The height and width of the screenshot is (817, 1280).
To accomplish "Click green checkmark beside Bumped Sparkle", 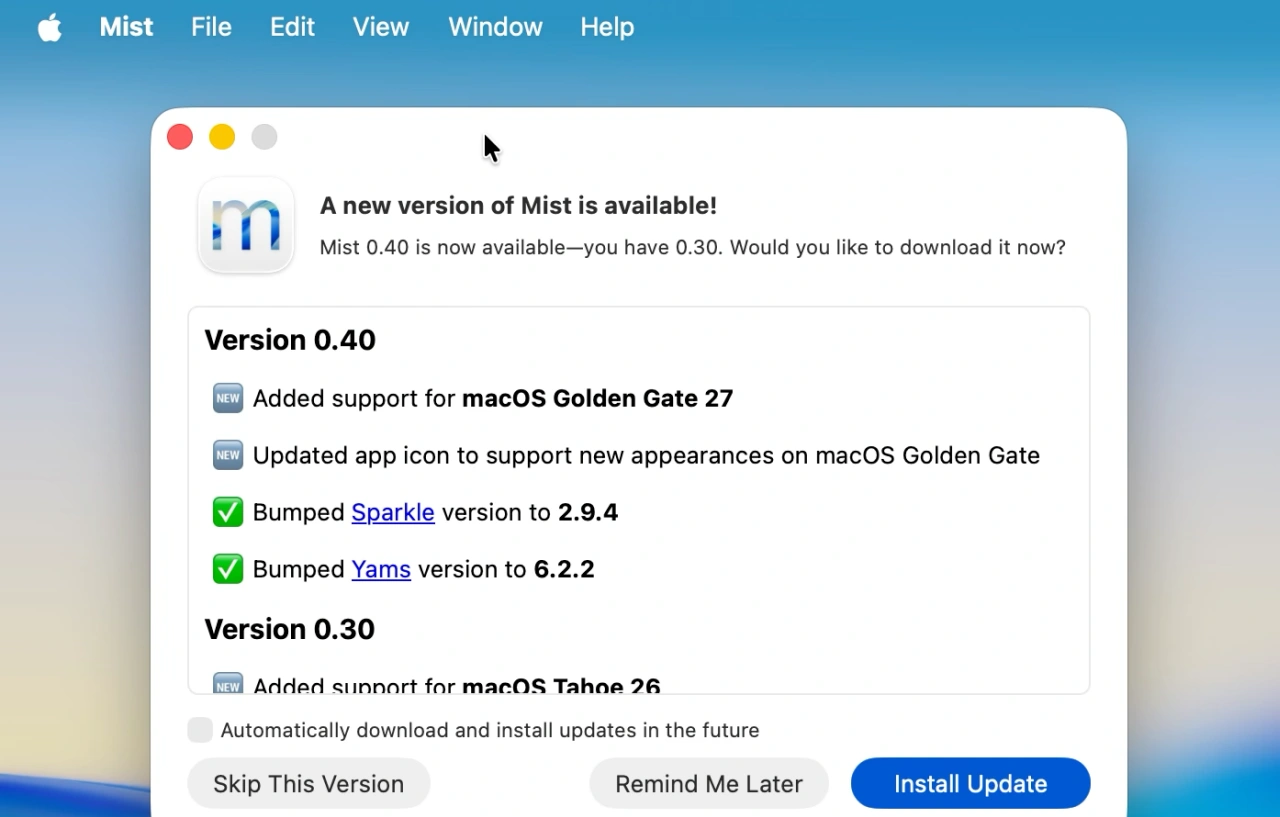I will click(228, 512).
